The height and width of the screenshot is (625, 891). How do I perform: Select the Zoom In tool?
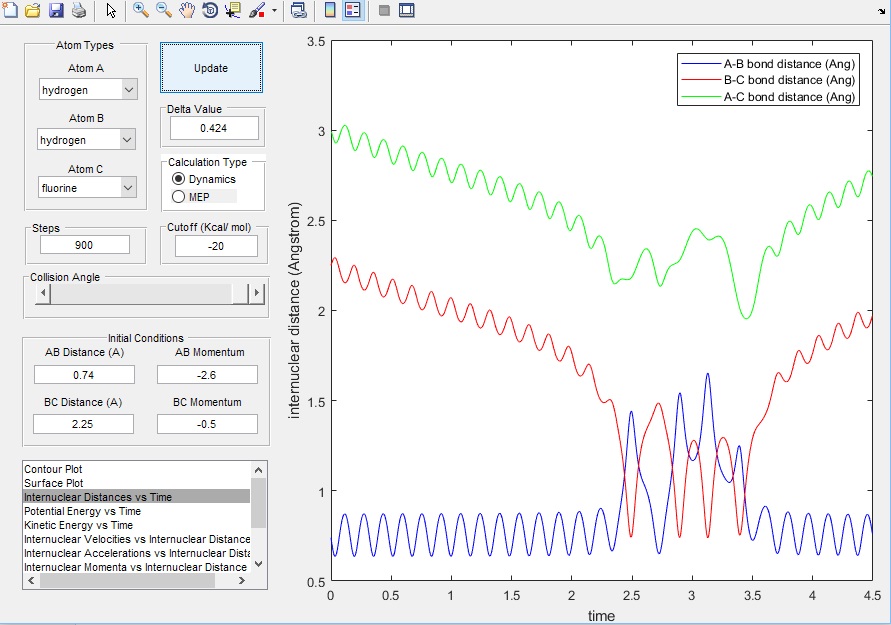coord(141,11)
